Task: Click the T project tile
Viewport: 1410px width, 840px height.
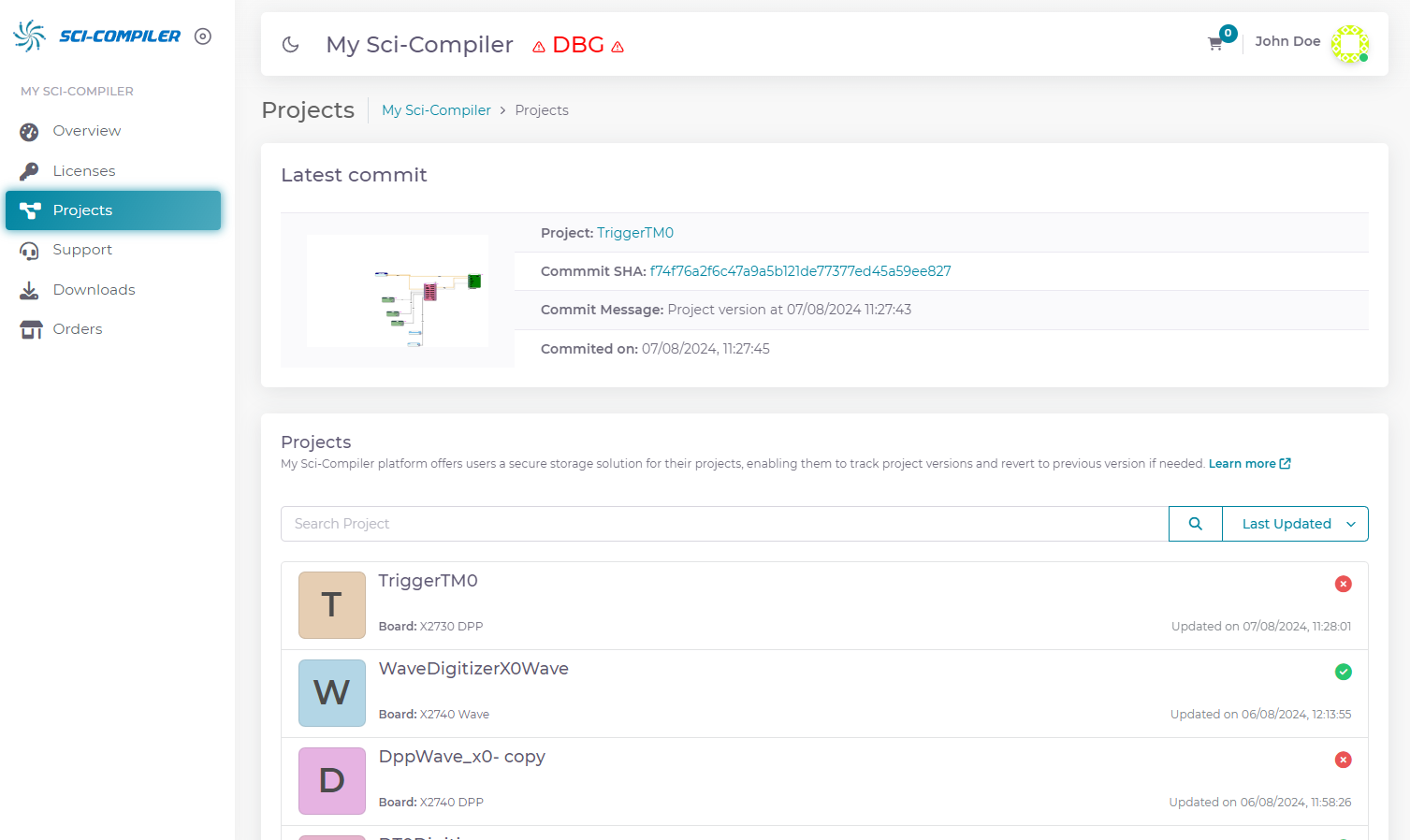Action: pos(332,605)
